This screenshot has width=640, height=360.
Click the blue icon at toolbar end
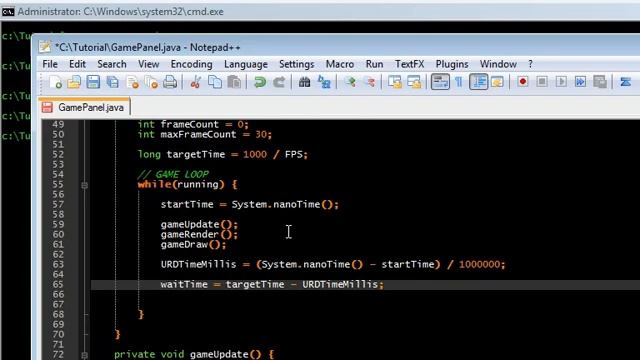625,82
